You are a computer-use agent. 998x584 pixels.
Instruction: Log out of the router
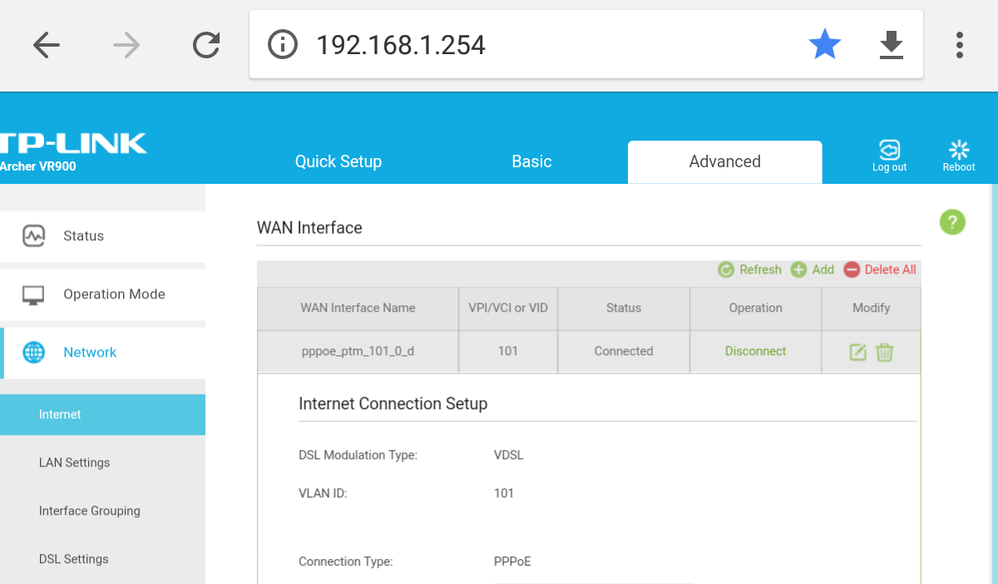click(x=889, y=156)
